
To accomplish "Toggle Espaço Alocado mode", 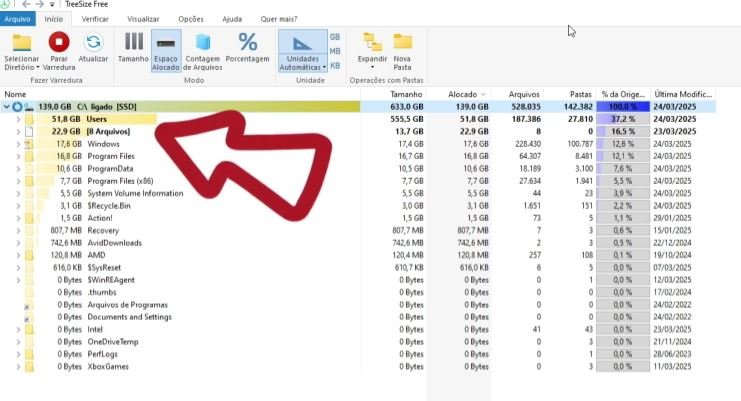I will point(166,51).
